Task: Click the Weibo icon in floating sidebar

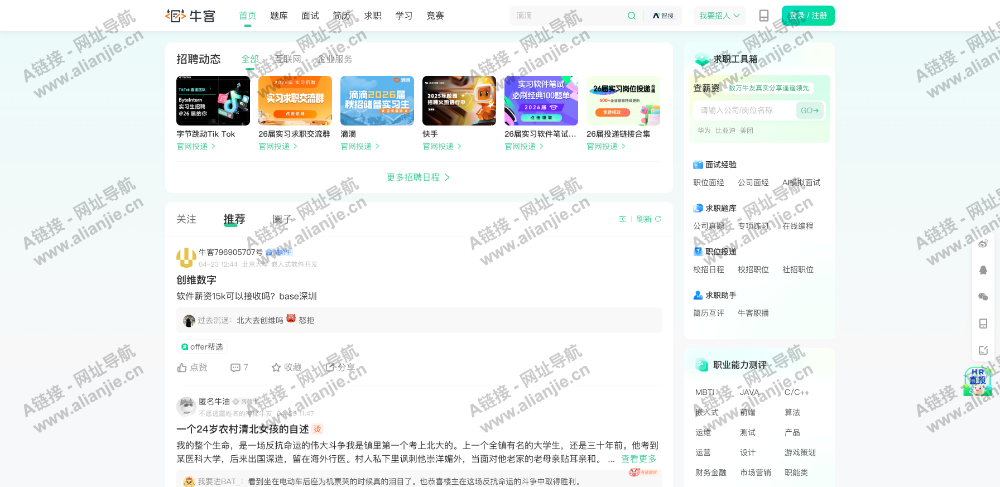Action: click(x=983, y=244)
